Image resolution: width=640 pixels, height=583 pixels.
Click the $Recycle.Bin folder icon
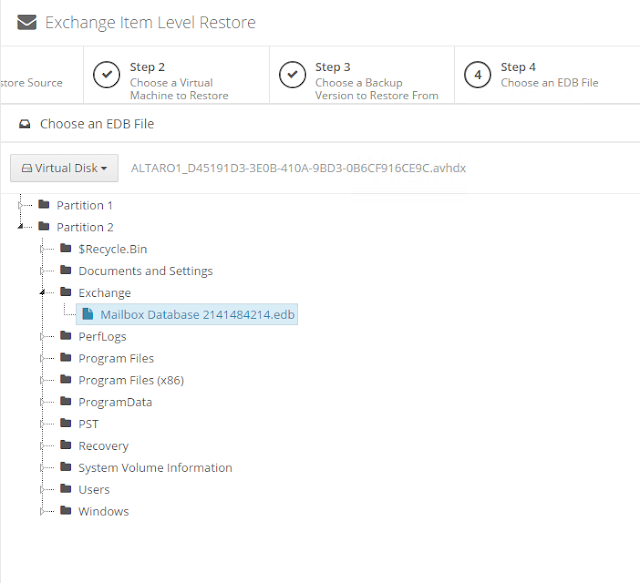tap(66, 249)
